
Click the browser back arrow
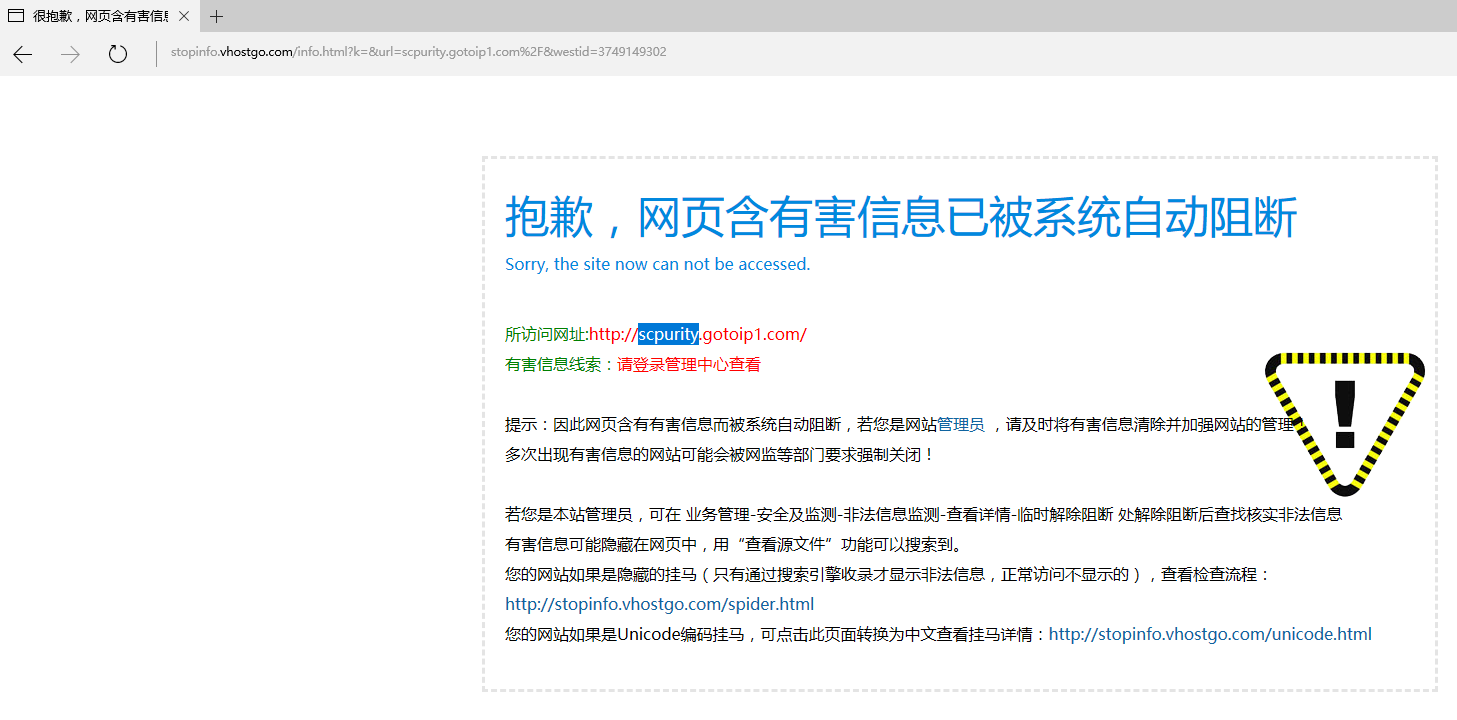click(x=22, y=54)
